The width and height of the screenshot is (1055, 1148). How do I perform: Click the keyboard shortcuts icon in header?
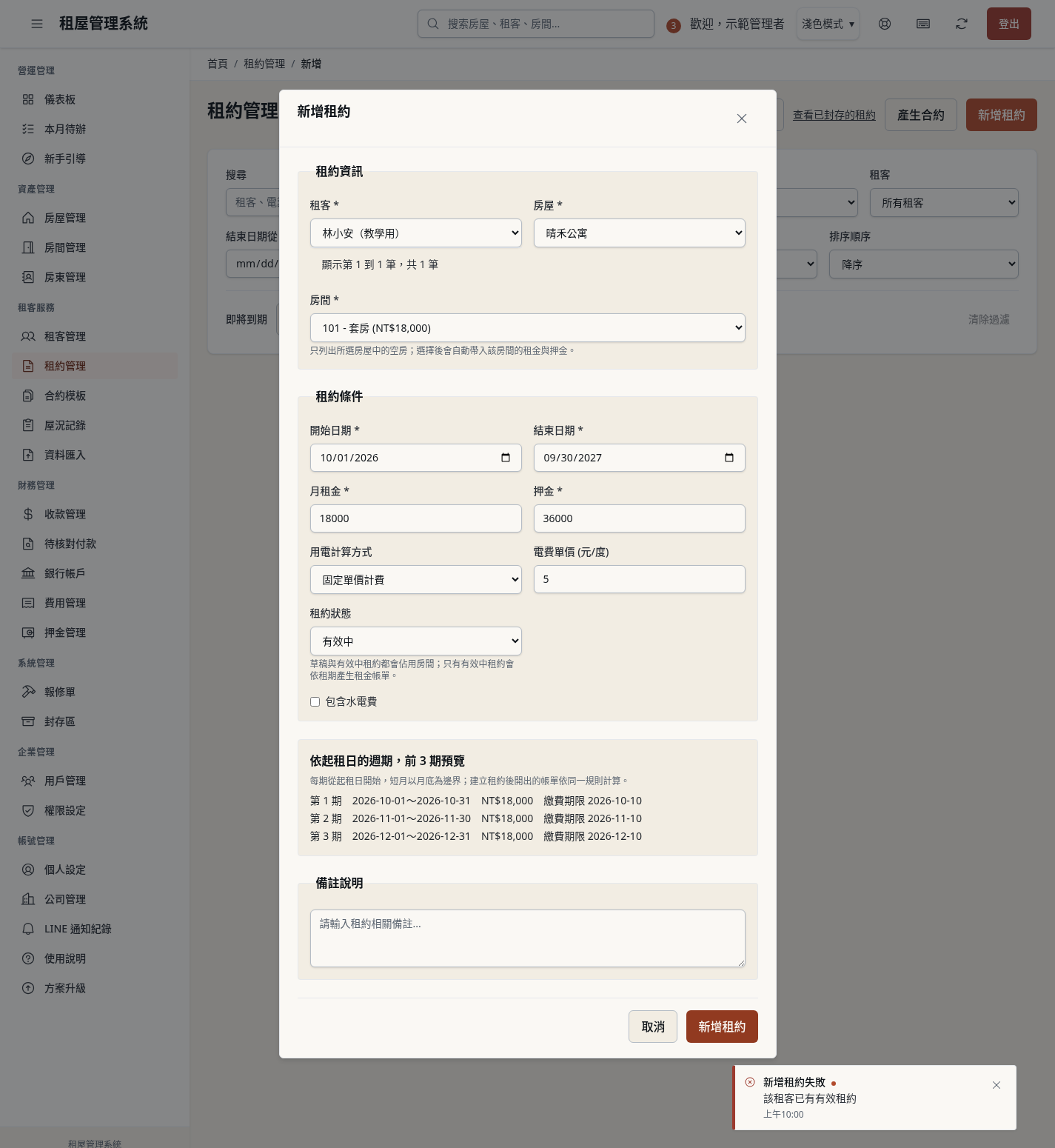923,24
